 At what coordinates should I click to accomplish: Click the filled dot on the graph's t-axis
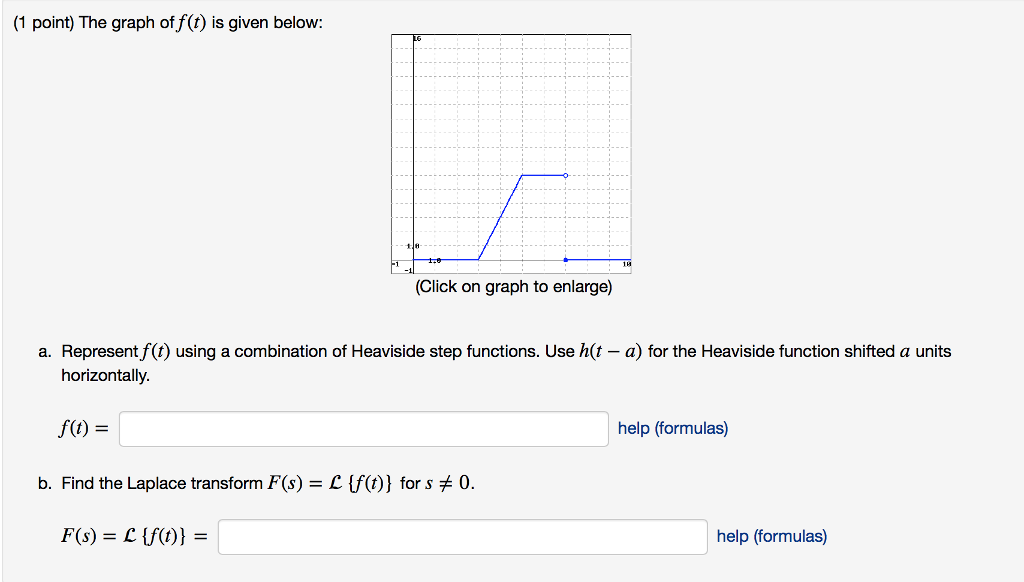tap(566, 260)
